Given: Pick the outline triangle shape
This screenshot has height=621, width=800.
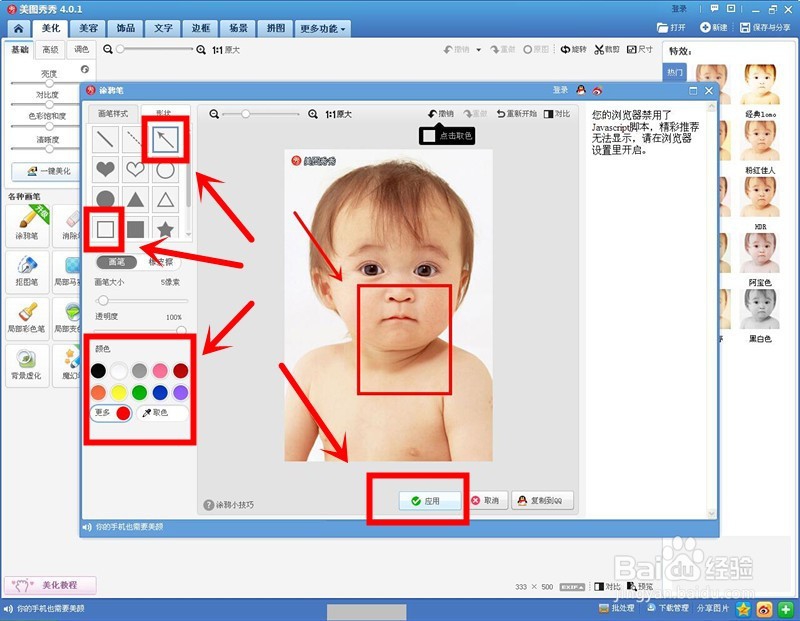Looking at the screenshot, I should click(x=165, y=199).
